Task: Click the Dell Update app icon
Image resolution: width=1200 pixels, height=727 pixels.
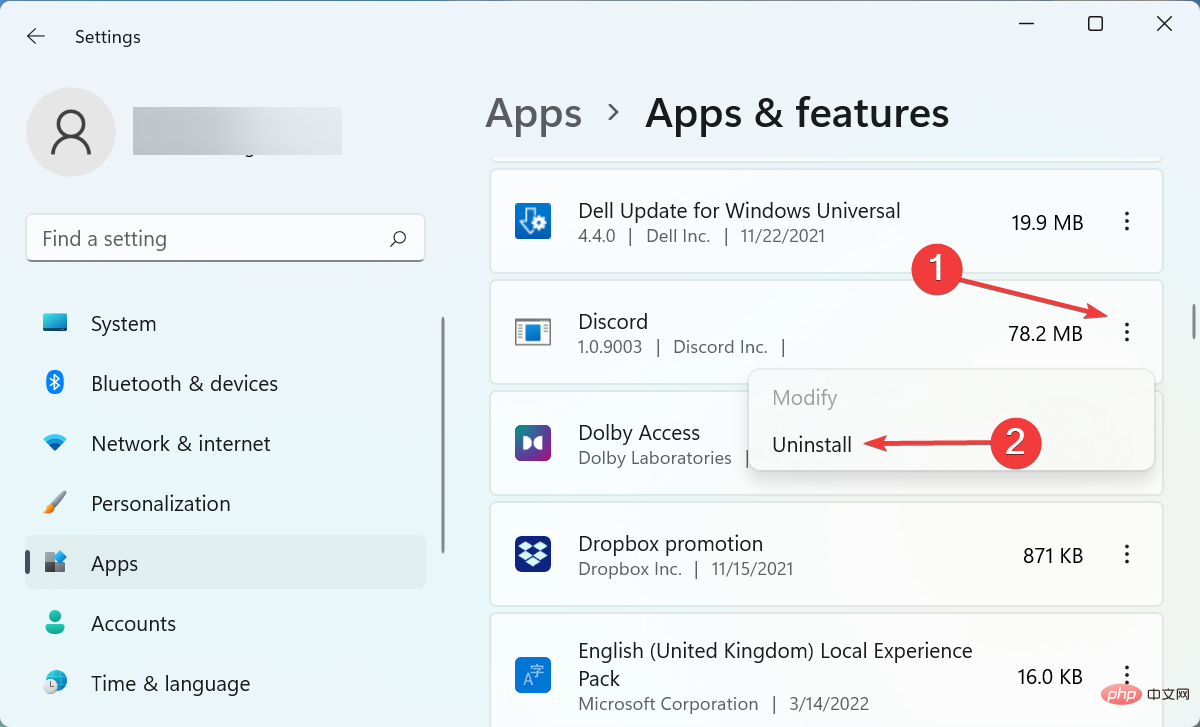Action: coord(533,221)
